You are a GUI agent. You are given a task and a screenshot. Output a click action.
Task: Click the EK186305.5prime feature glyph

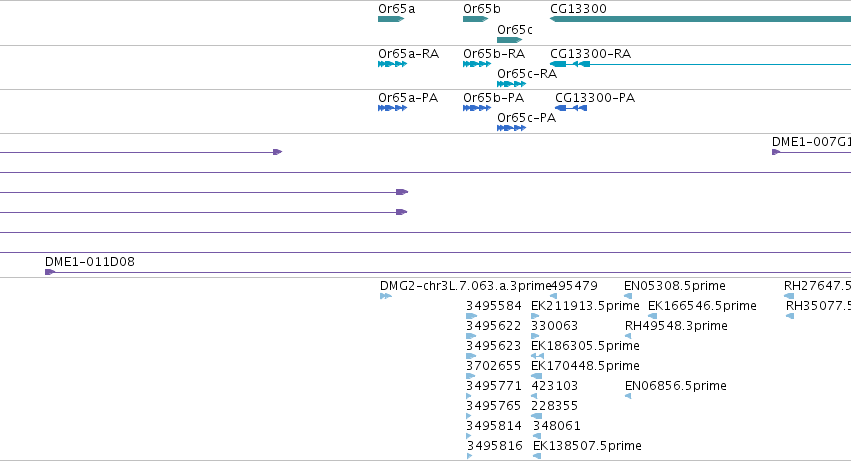[537, 356]
